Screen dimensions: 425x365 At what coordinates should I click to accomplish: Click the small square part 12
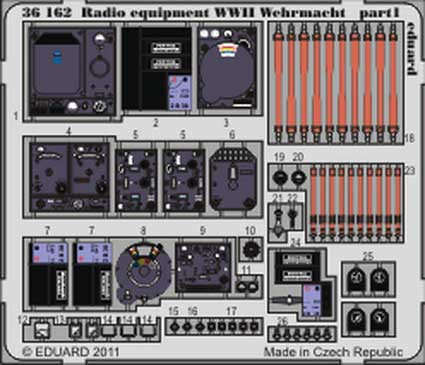pyautogui.click(x=43, y=331)
